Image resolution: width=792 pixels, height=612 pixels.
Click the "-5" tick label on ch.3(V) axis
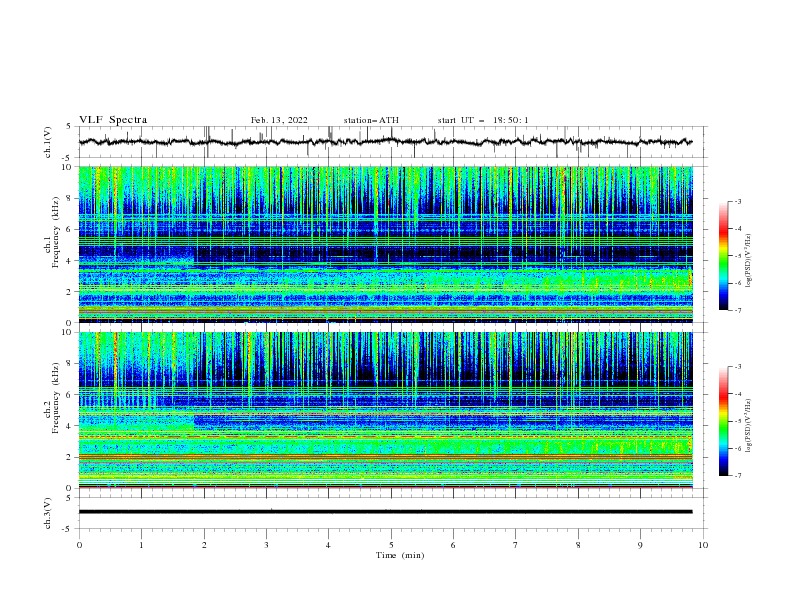point(68,529)
